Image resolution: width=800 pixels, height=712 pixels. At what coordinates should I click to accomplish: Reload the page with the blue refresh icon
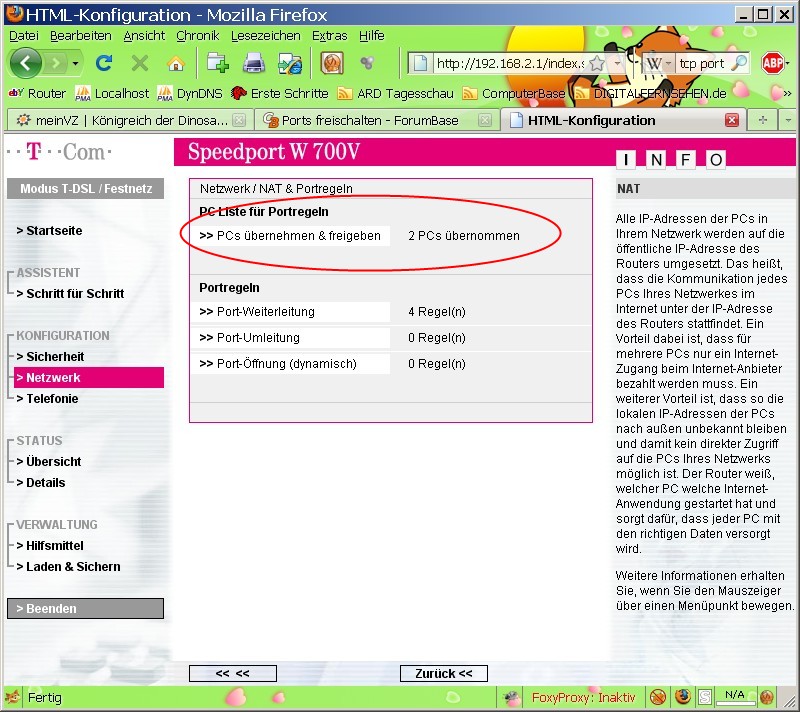pyautogui.click(x=104, y=63)
